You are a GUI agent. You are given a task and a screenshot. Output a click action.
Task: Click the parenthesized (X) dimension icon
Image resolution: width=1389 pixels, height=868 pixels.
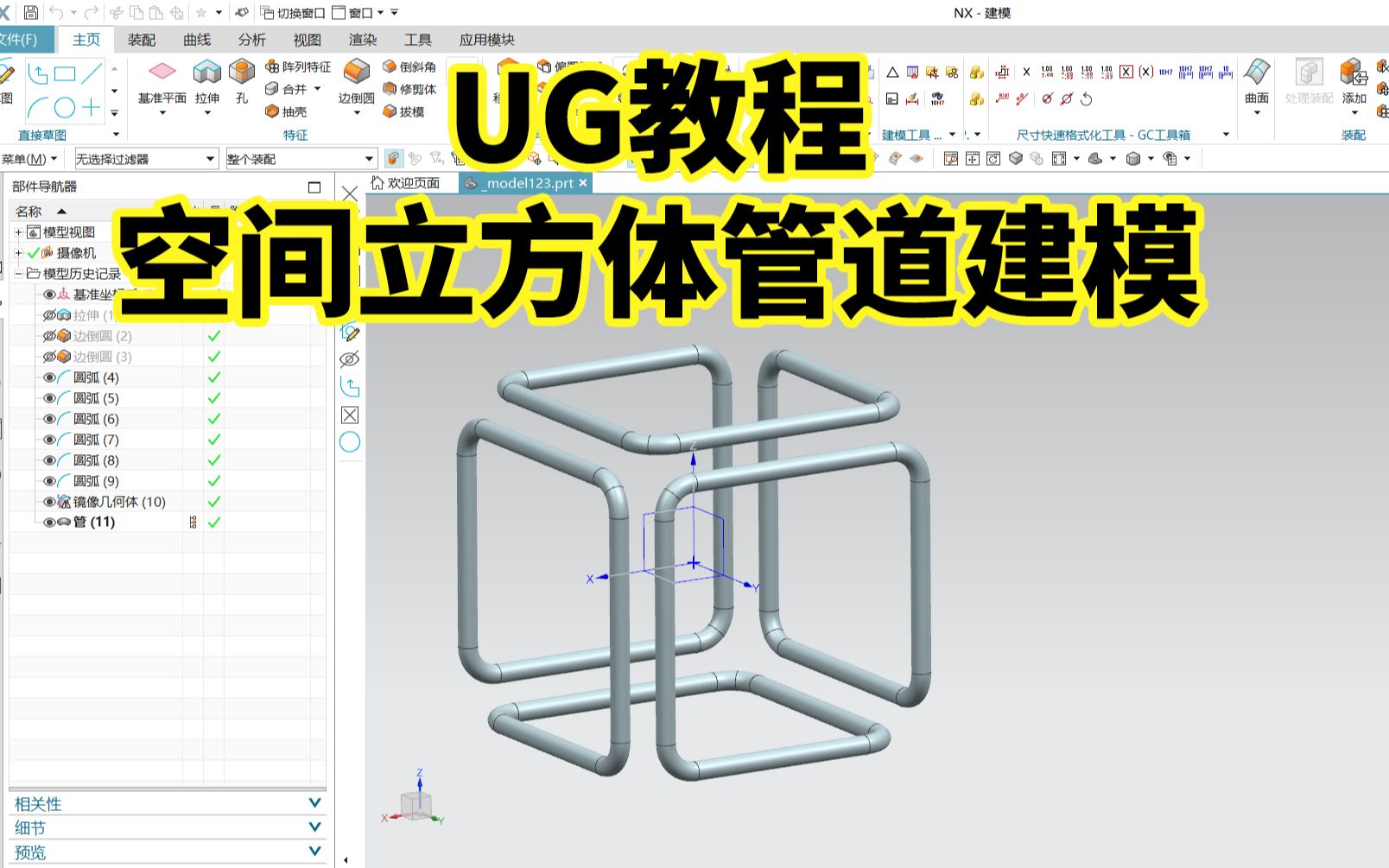pos(1145,73)
